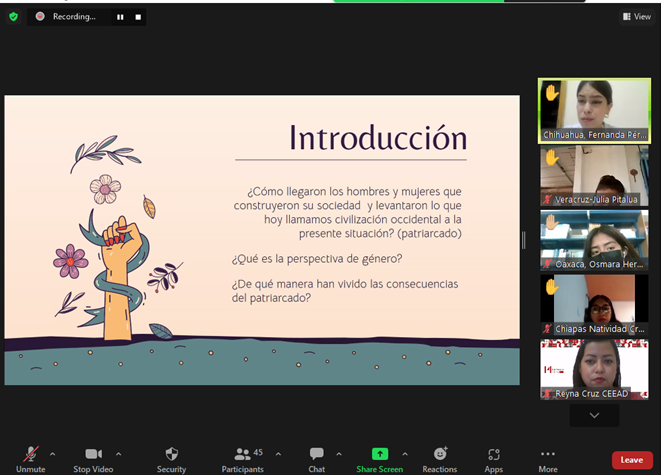
Task: Click the 'Recording...' status label
Action: click(74, 16)
